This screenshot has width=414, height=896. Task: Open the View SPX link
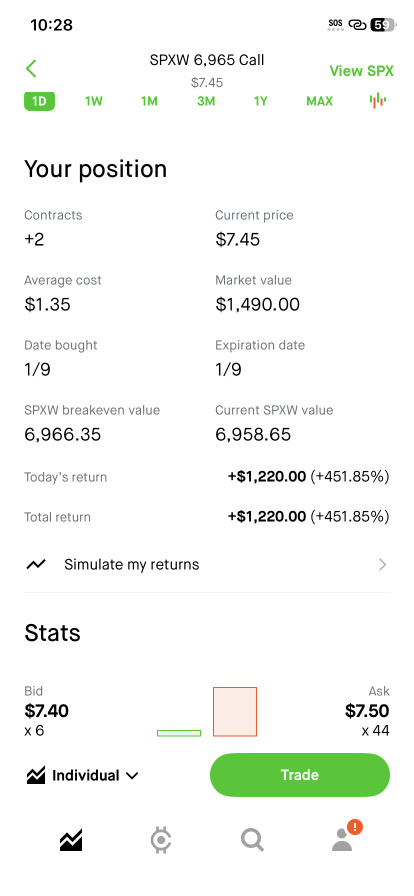[x=361, y=71]
